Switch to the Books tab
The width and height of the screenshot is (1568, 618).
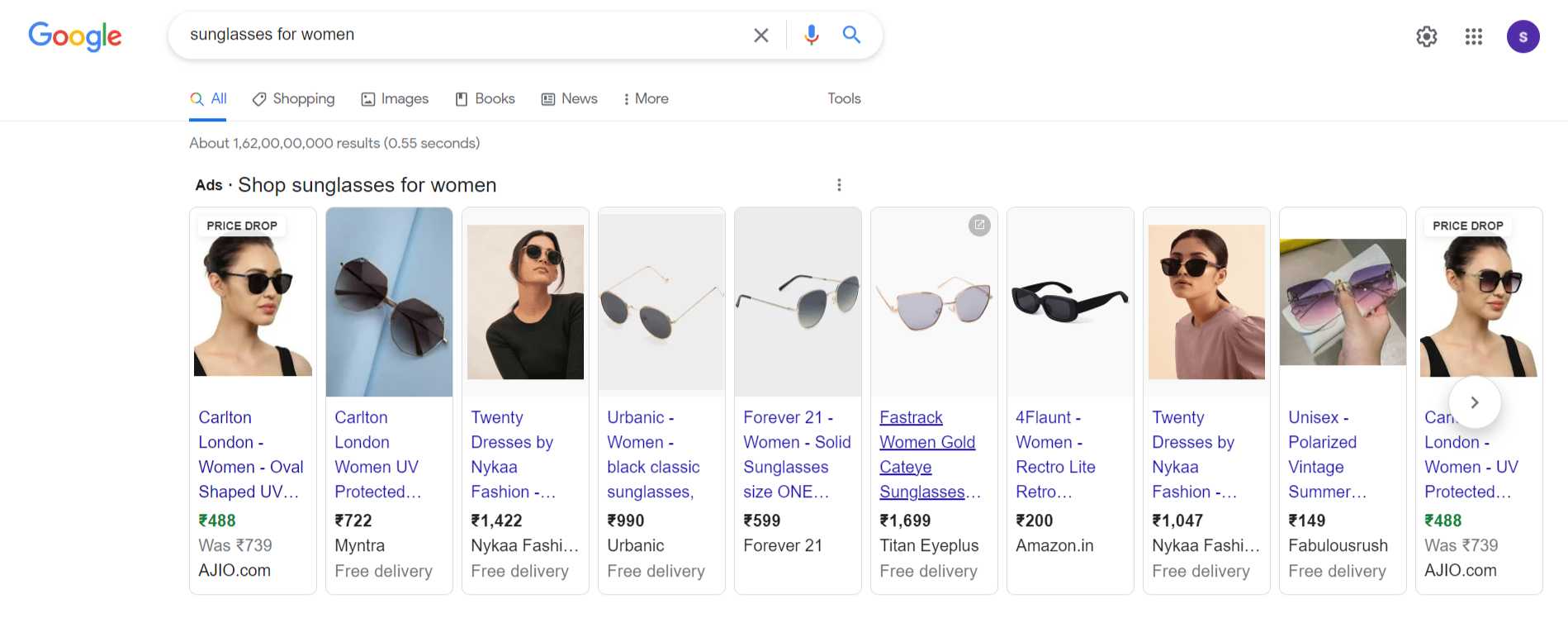tap(486, 99)
